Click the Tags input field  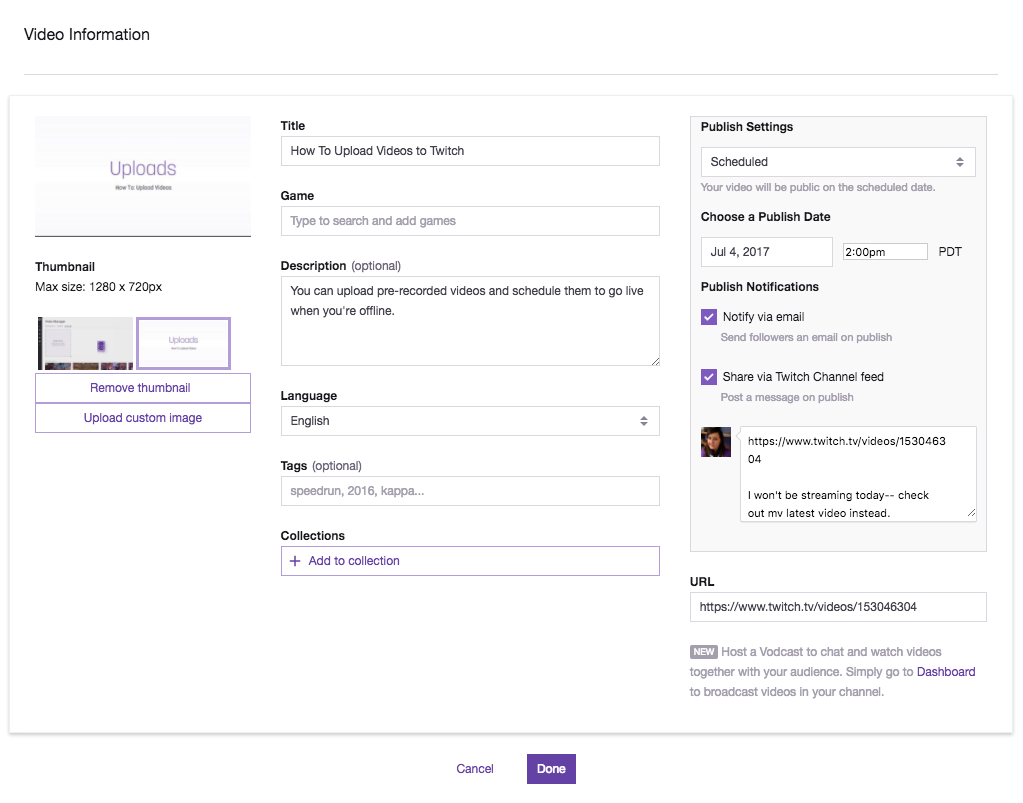click(470, 491)
